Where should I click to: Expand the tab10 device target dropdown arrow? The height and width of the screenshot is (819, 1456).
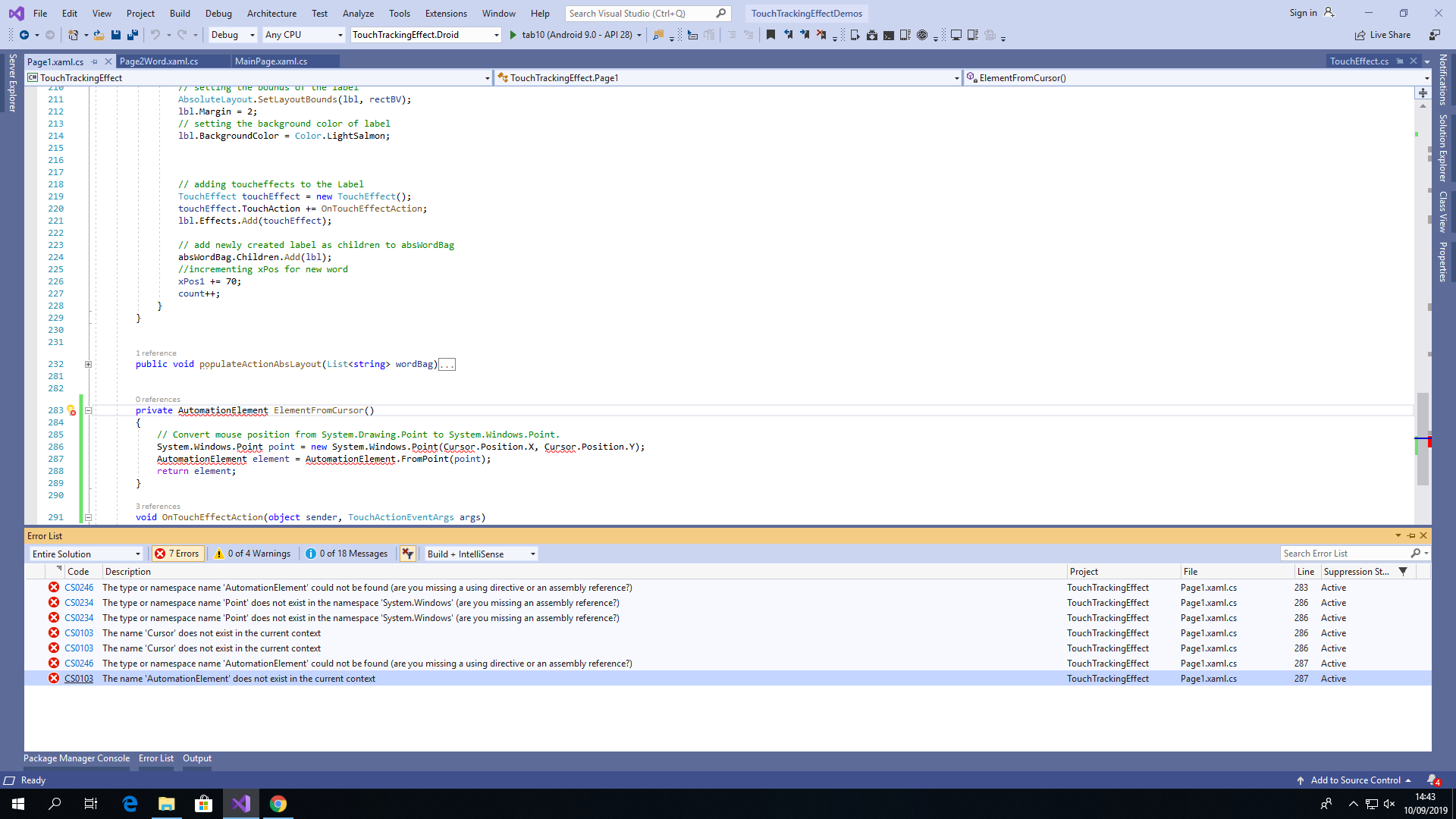tap(639, 35)
